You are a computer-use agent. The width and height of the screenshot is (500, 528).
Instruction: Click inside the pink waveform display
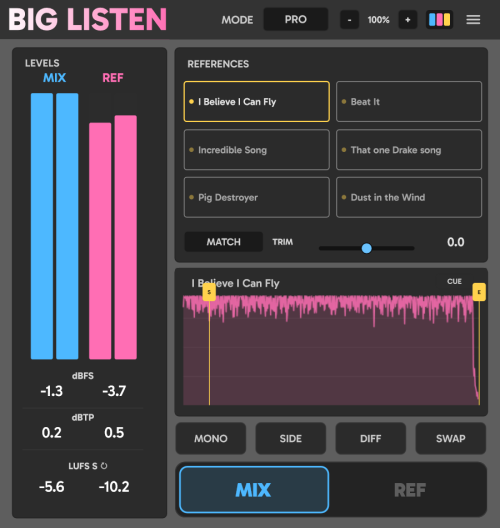point(331,350)
